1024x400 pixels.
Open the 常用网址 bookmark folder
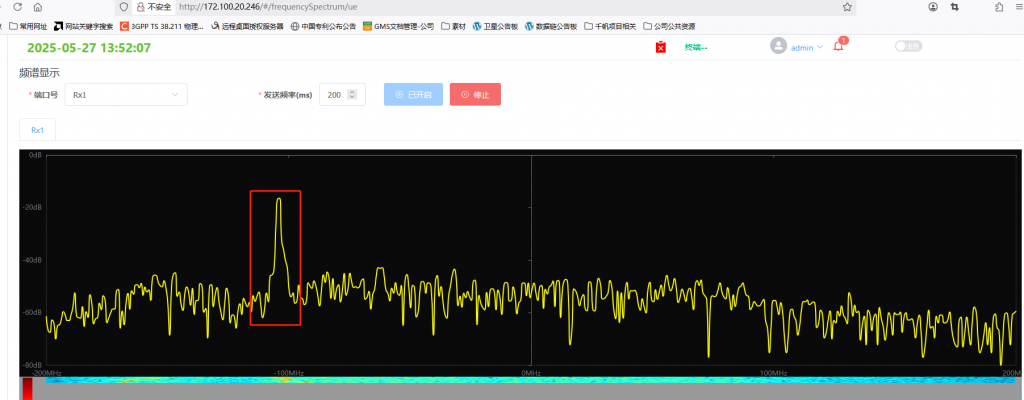click(x=28, y=27)
